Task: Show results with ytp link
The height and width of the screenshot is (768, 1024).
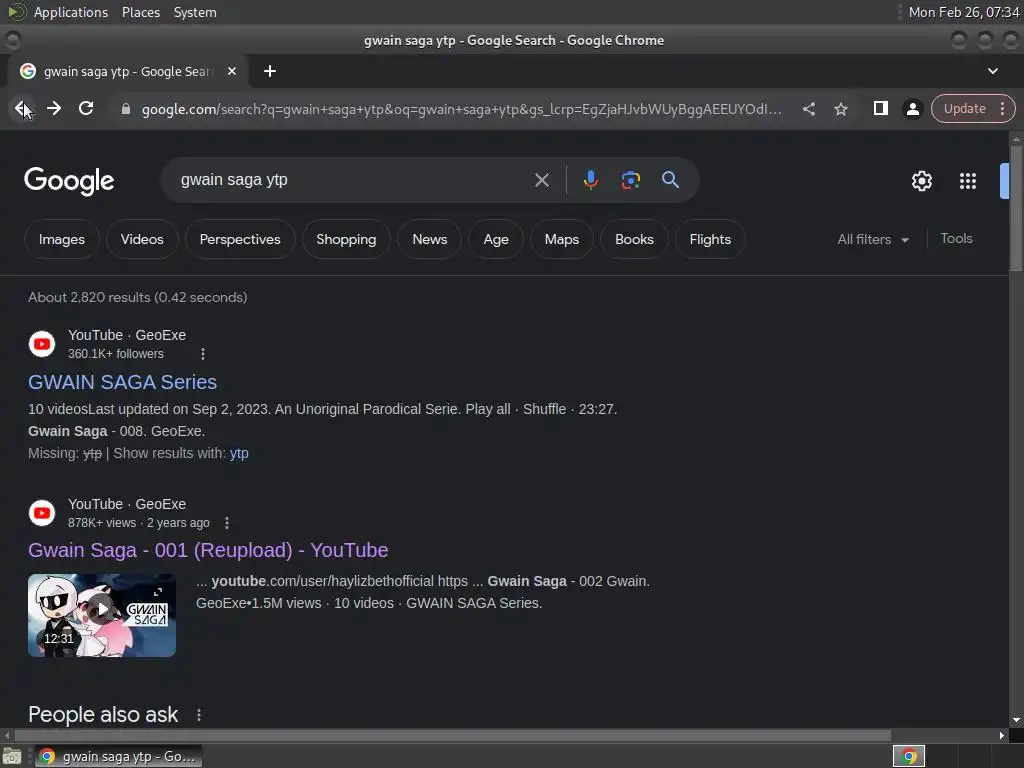Action: click(x=239, y=453)
